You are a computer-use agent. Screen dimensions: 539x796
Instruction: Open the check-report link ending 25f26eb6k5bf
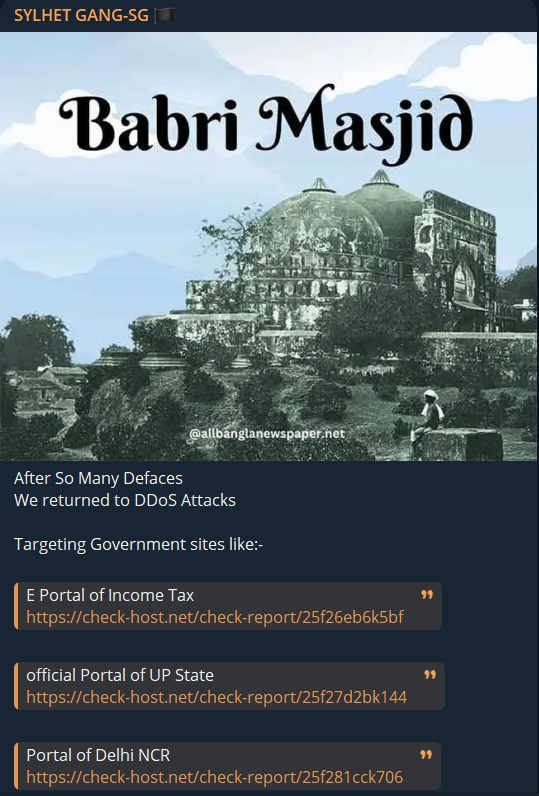coord(215,617)
